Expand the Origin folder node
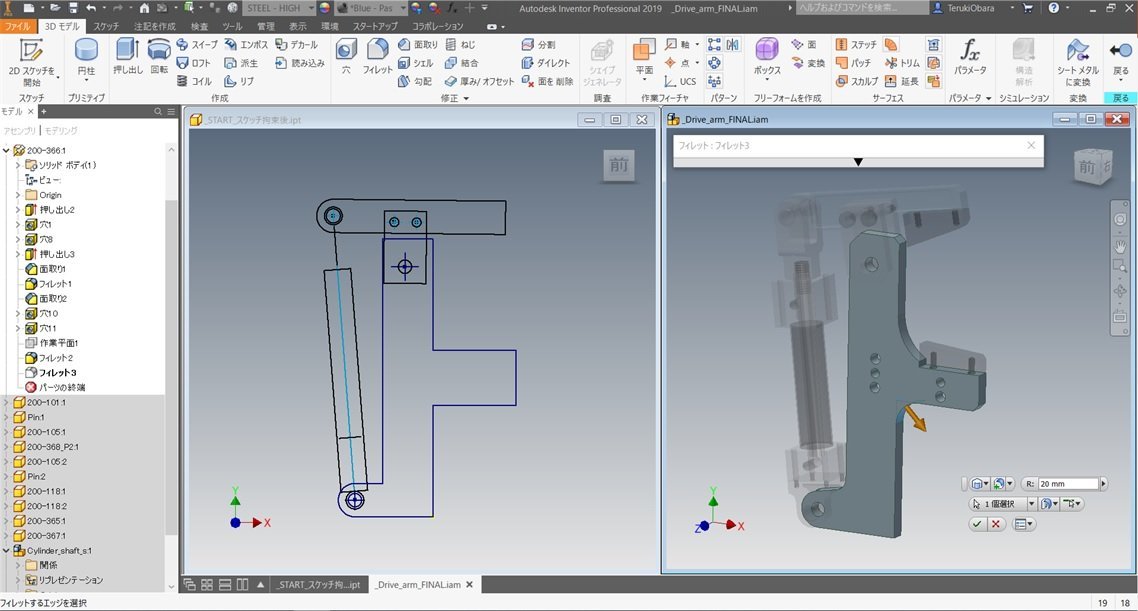Viewport: 1138px width, 611px height. pos(18,195)
